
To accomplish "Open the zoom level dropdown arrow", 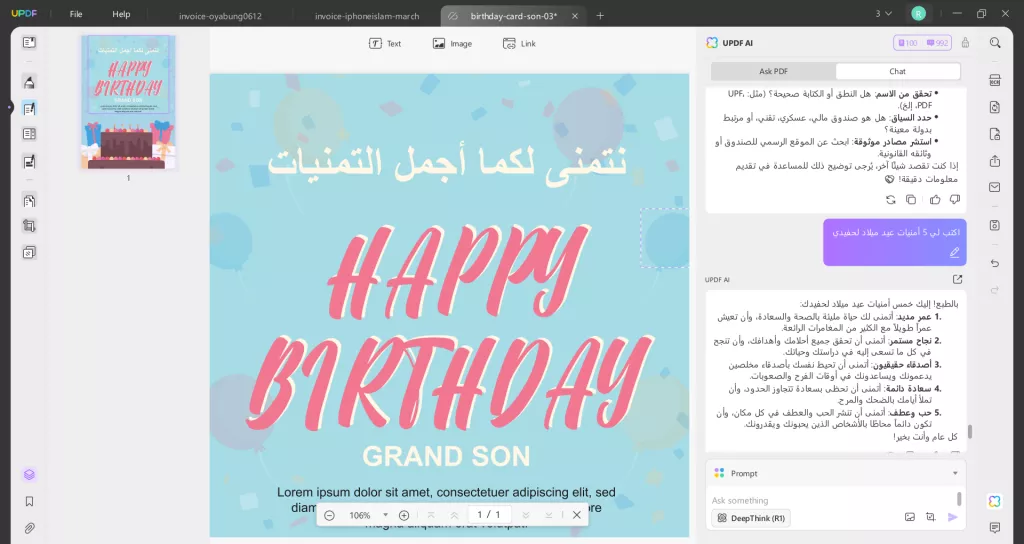I will click(x=385, y=515).
